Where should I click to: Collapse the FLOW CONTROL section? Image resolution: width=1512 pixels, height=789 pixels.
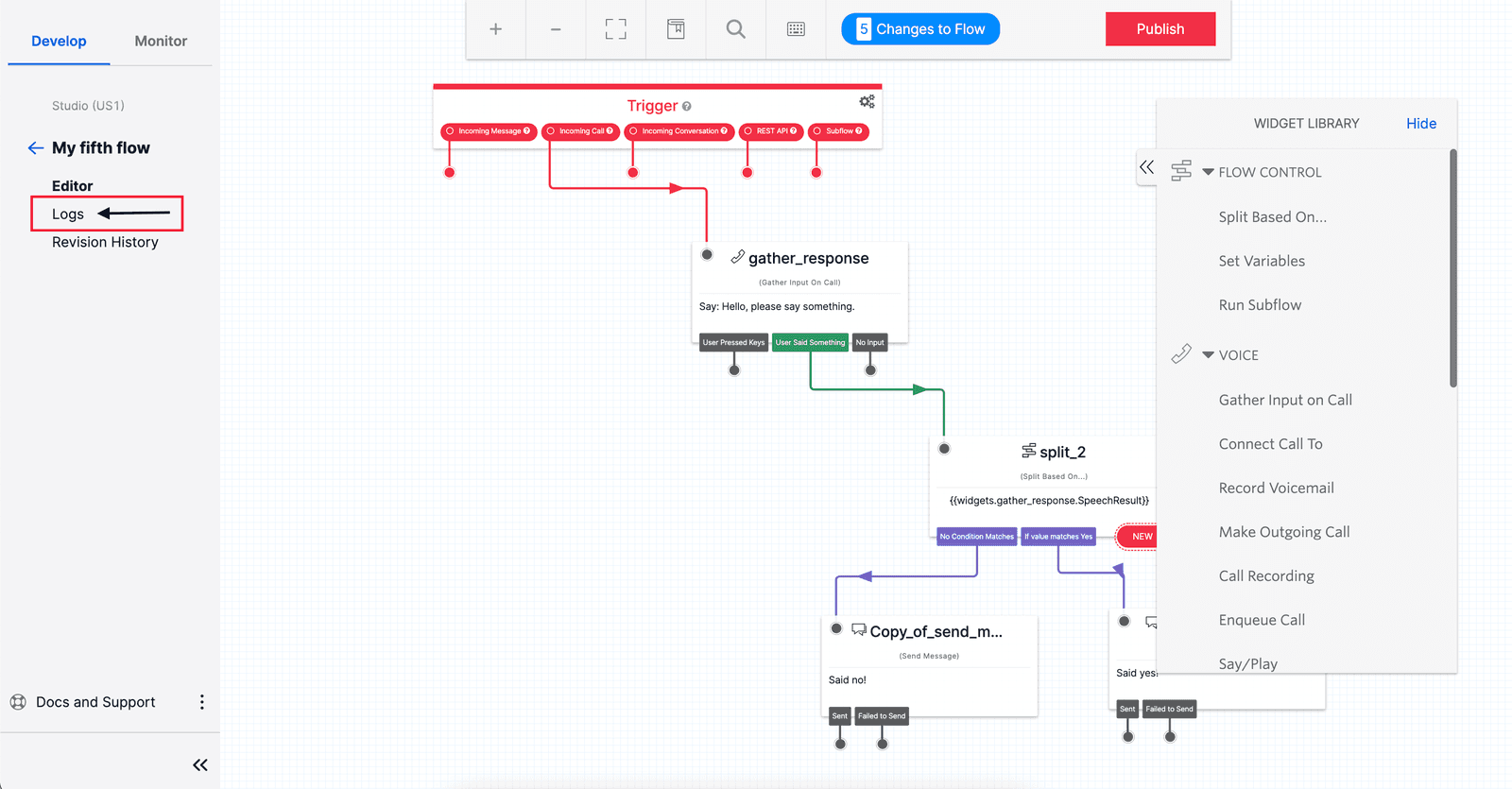[1208, 172]
